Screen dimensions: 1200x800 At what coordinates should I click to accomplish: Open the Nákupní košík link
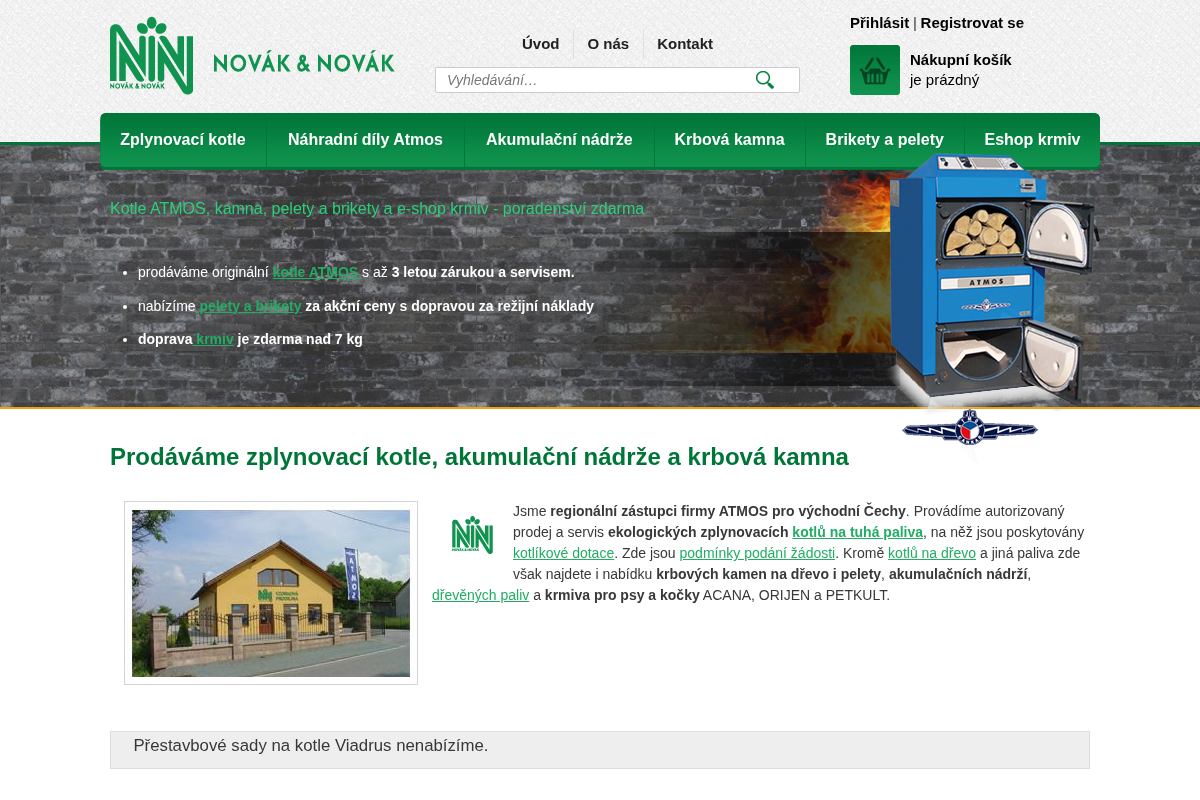coord(961,60)
